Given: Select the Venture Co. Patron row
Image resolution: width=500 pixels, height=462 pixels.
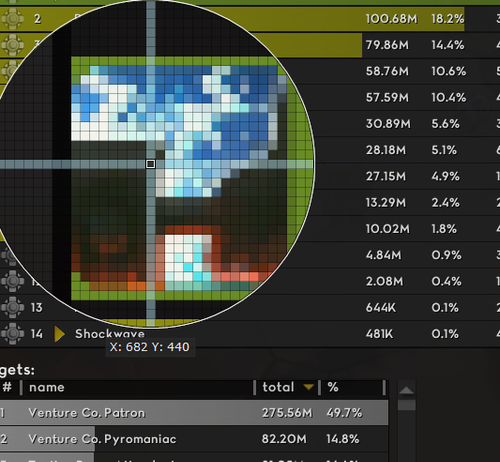Looking at the screenshot, I should point(194,413).
